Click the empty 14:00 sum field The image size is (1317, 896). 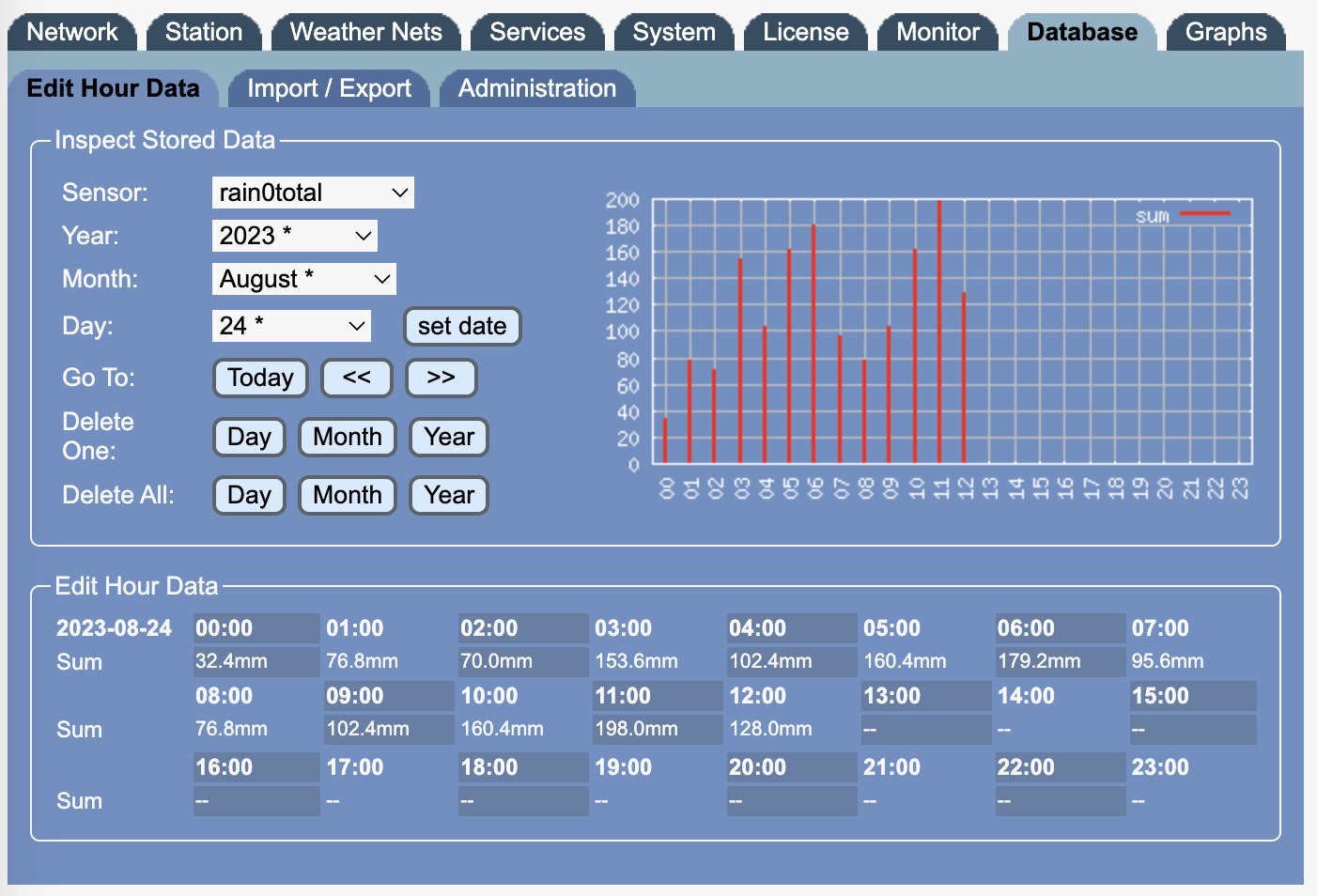[1061, 729]
